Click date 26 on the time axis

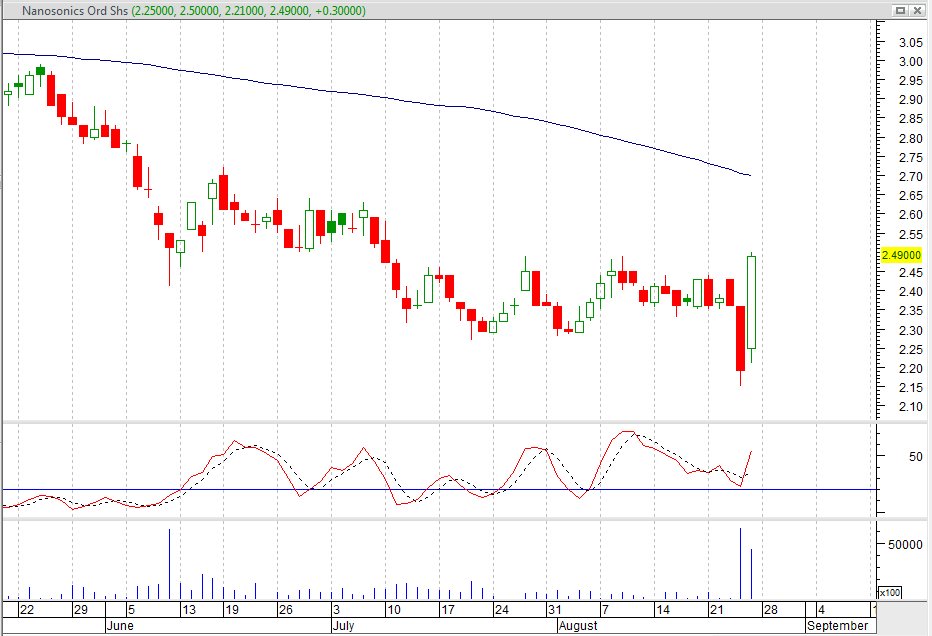point(286,610)
